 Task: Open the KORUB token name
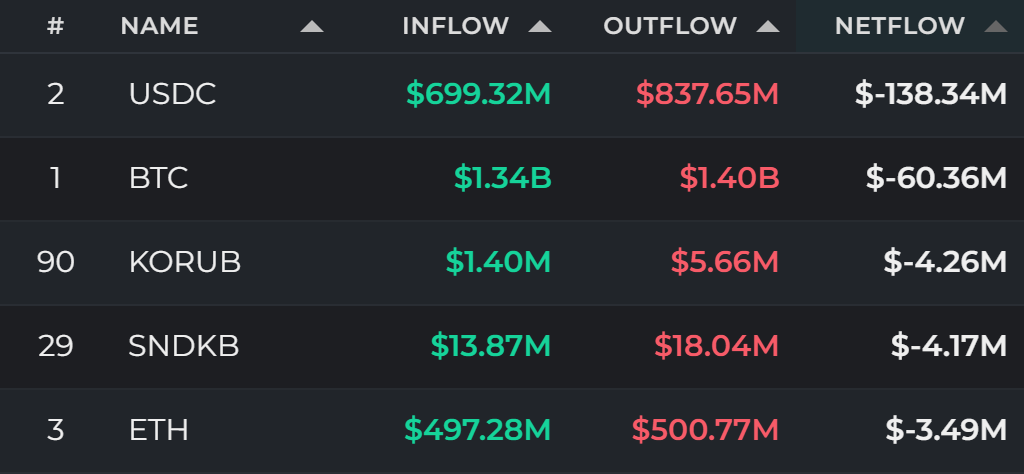click(185, 262)
